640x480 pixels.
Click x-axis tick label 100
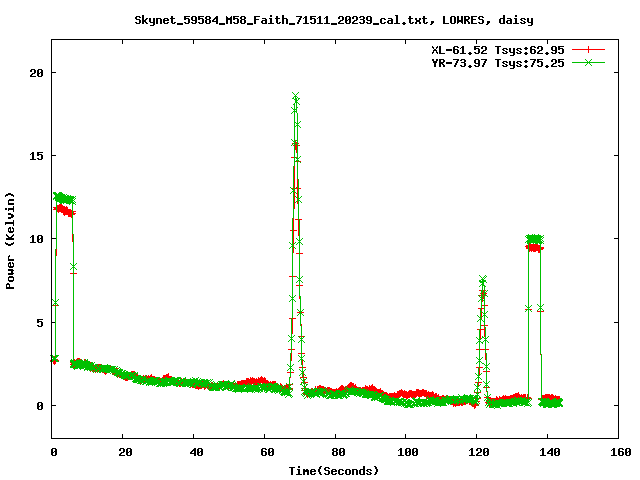[x=408, y=452]
